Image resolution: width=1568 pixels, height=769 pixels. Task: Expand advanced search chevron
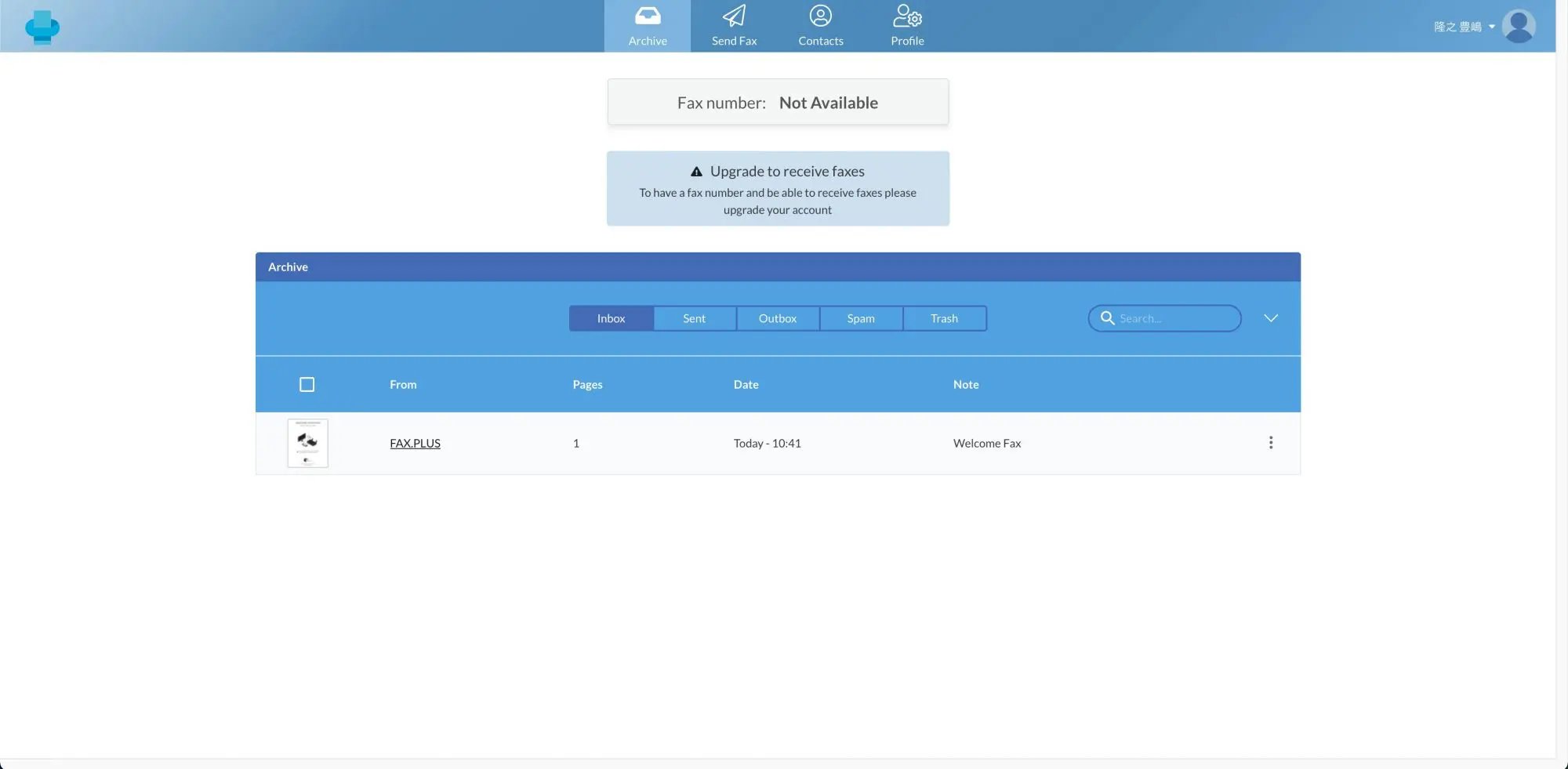(1271, 317)
